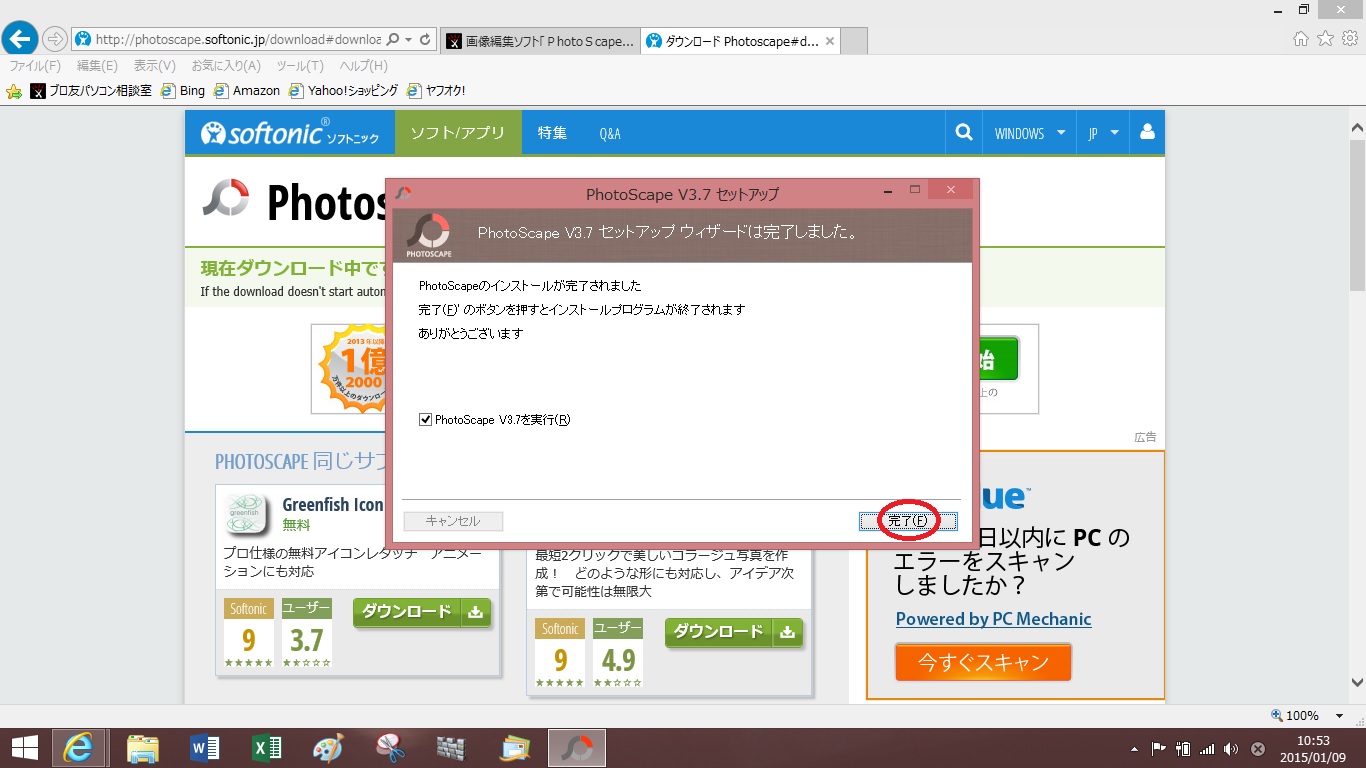Open the ヘルプ(H) menu
The height and width of the screenshot is (768, 1366).
coord(363,66)
